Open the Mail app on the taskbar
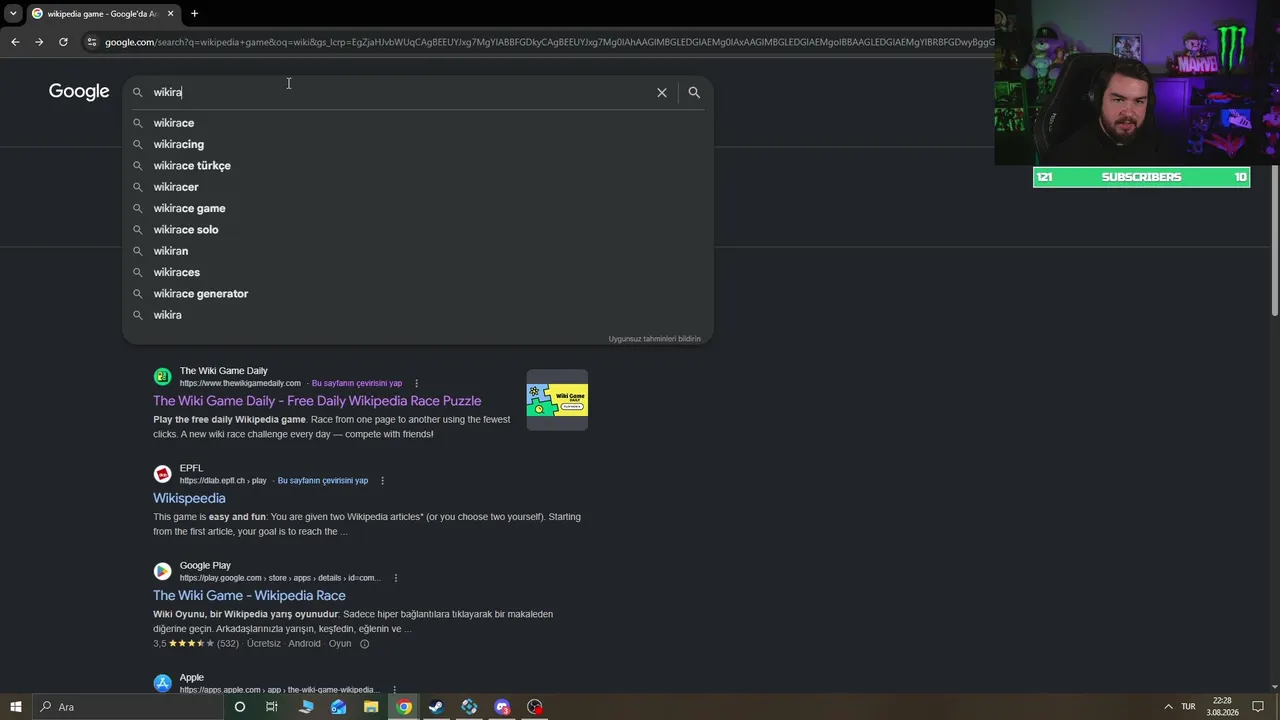 click(x=339, y=707)
